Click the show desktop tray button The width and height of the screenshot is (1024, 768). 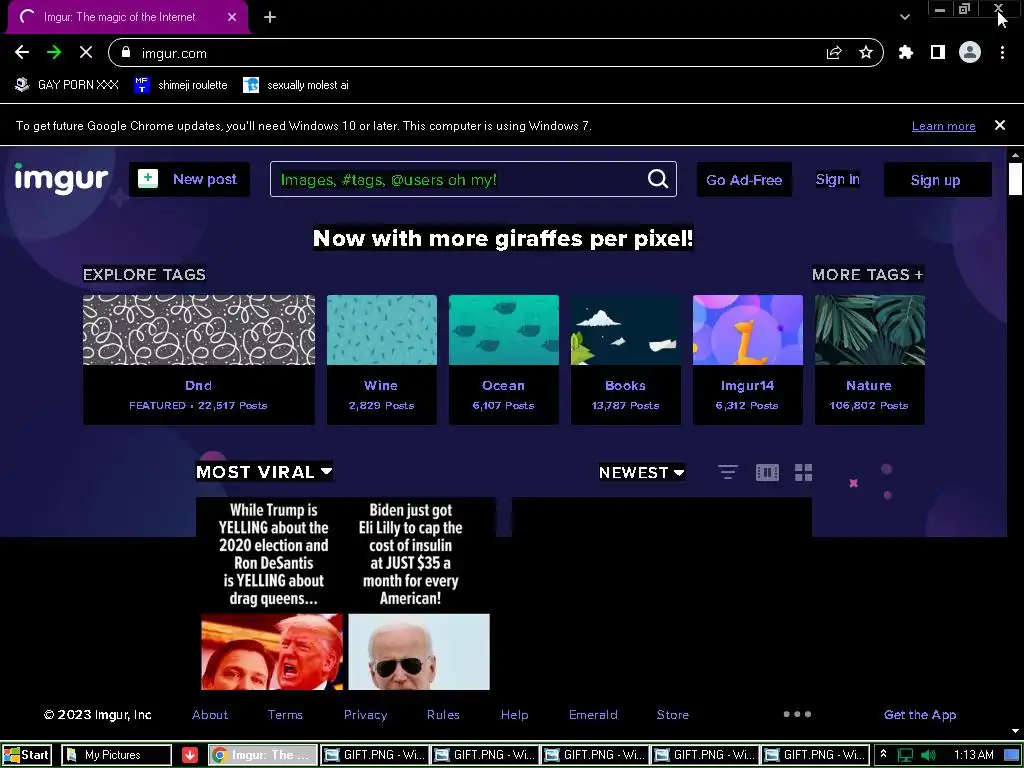(1012, 755)
